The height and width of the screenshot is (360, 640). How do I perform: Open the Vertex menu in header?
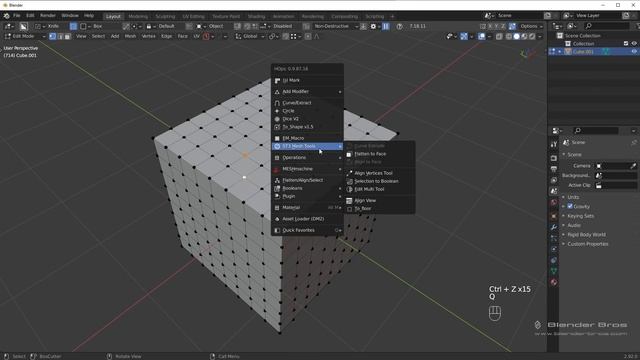click(x=148, y=36)
